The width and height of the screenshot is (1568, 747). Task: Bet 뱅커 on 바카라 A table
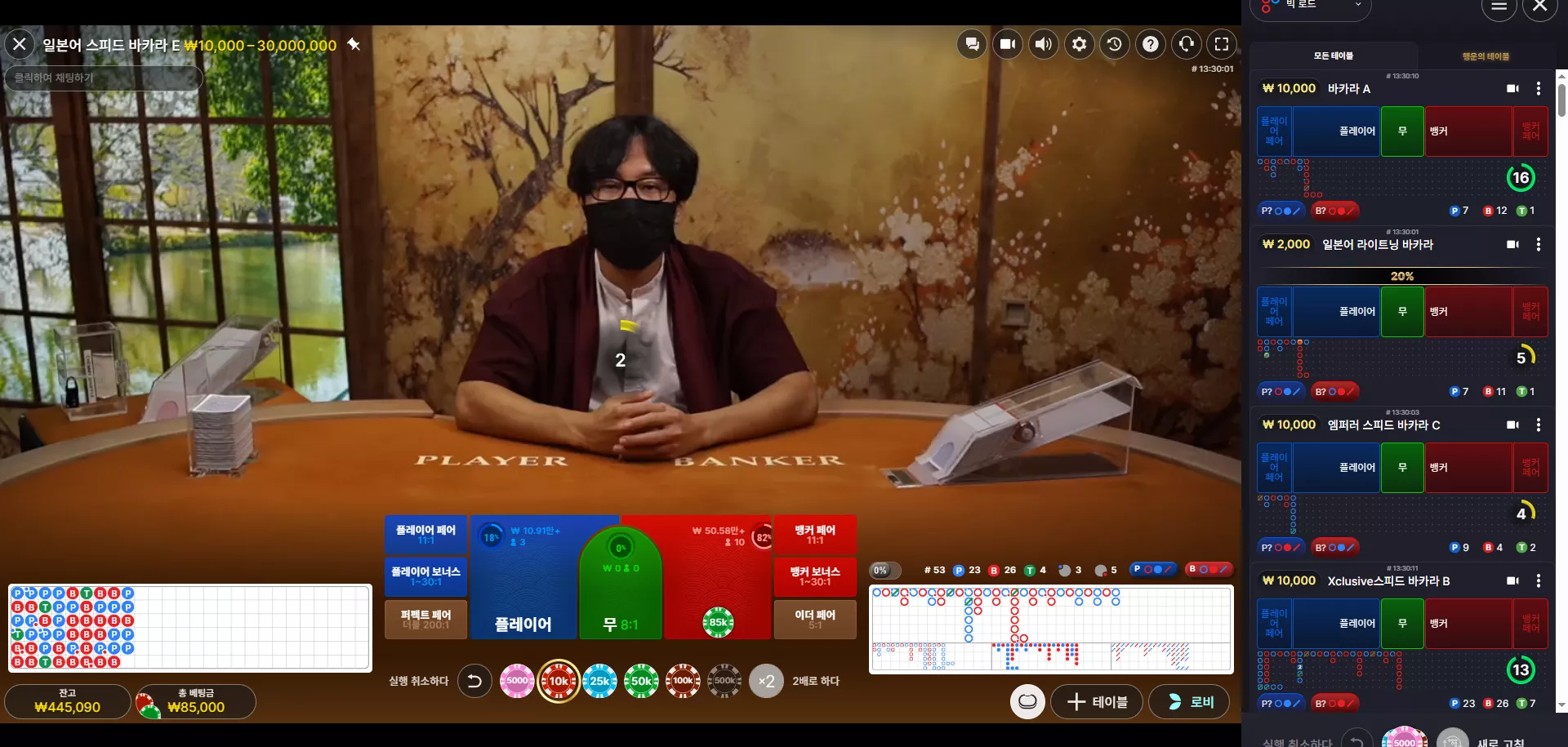pos(1468,131)
